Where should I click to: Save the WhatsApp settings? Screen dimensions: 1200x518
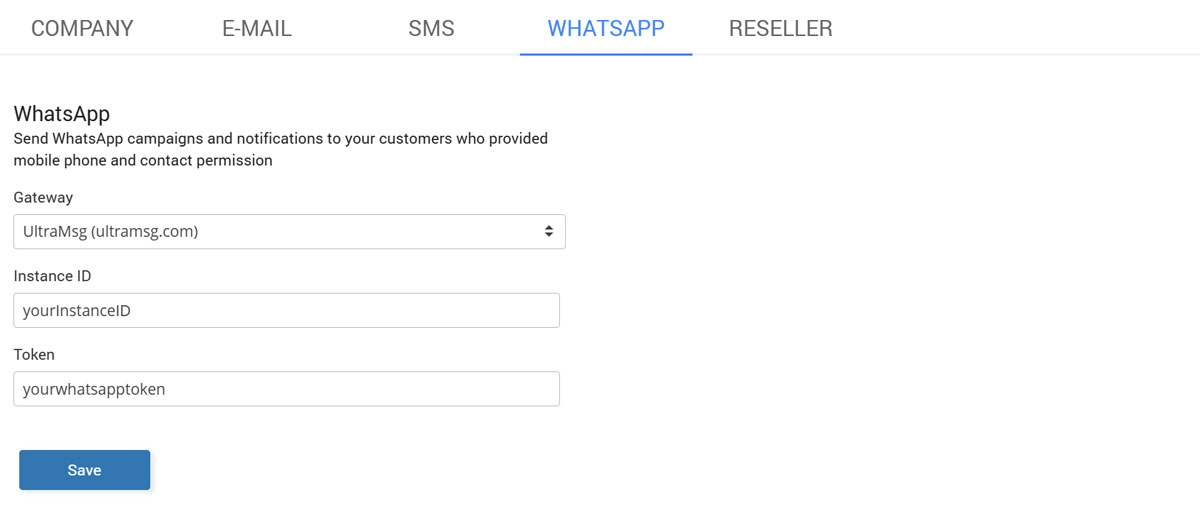(x=84, y=470)
